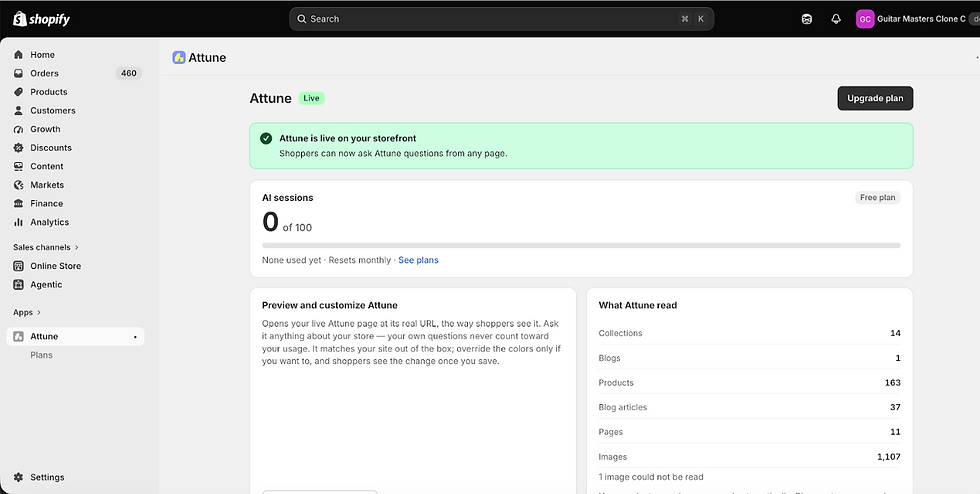
Task: Click the Pages row showing 11
Action: pos(749,432)
